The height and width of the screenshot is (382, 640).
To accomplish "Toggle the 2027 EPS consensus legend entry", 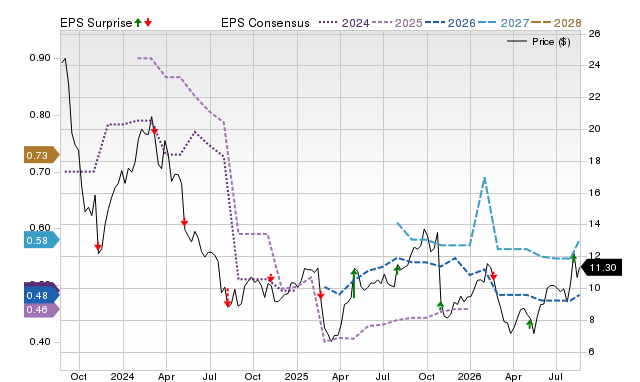I will coord(503,23).
